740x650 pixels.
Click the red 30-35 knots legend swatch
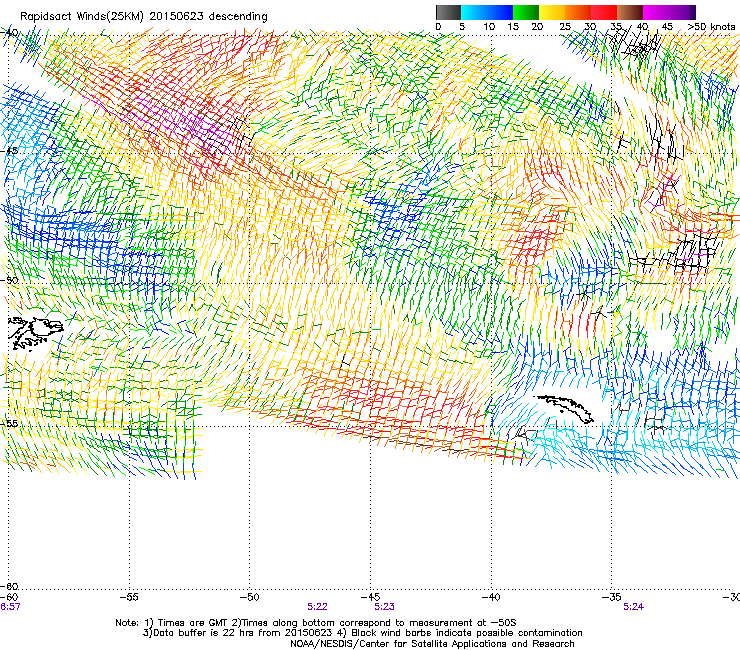[x=604, y=12]
